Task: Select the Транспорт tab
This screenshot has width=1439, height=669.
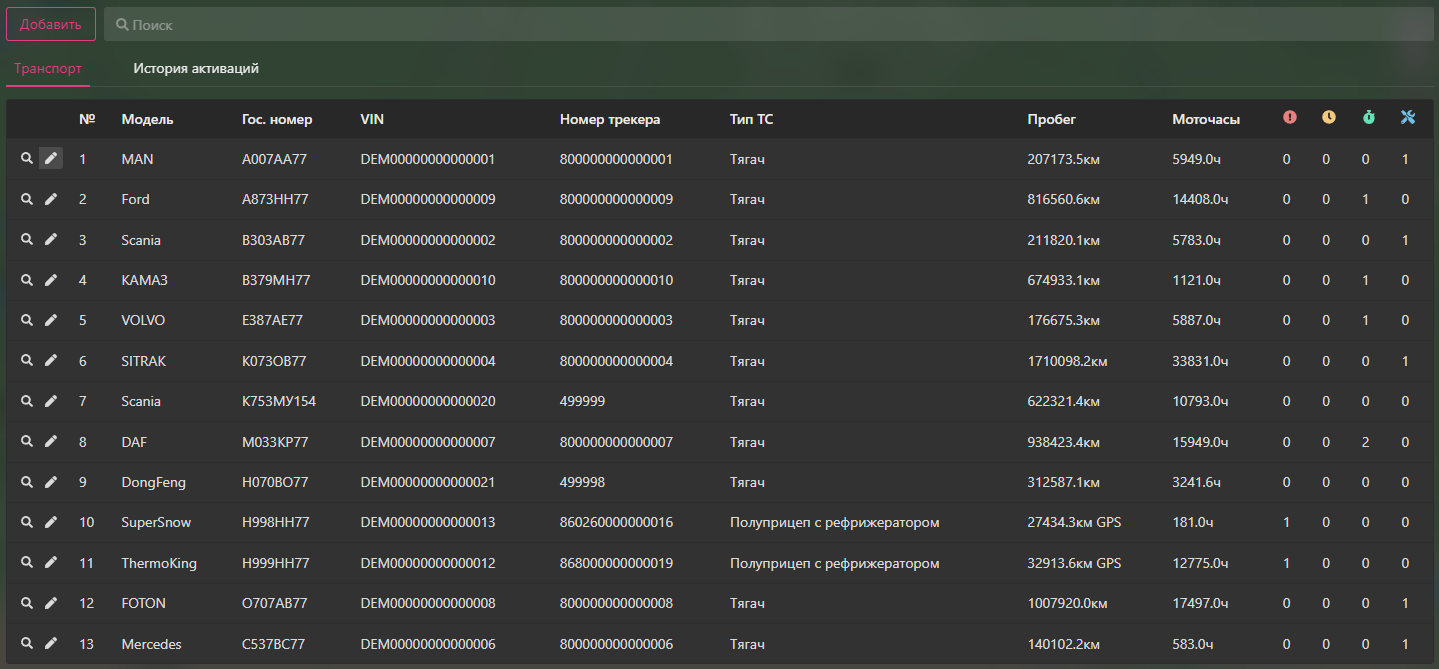Action: click(48, 69)
